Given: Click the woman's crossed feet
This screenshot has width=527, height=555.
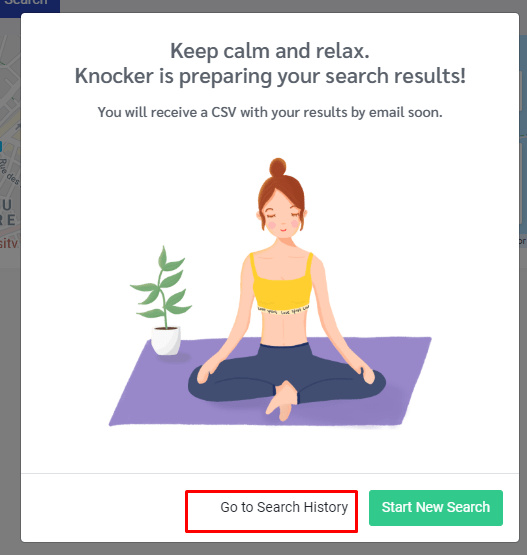Looking at the screenshot, I should click(x=282, y=401).
